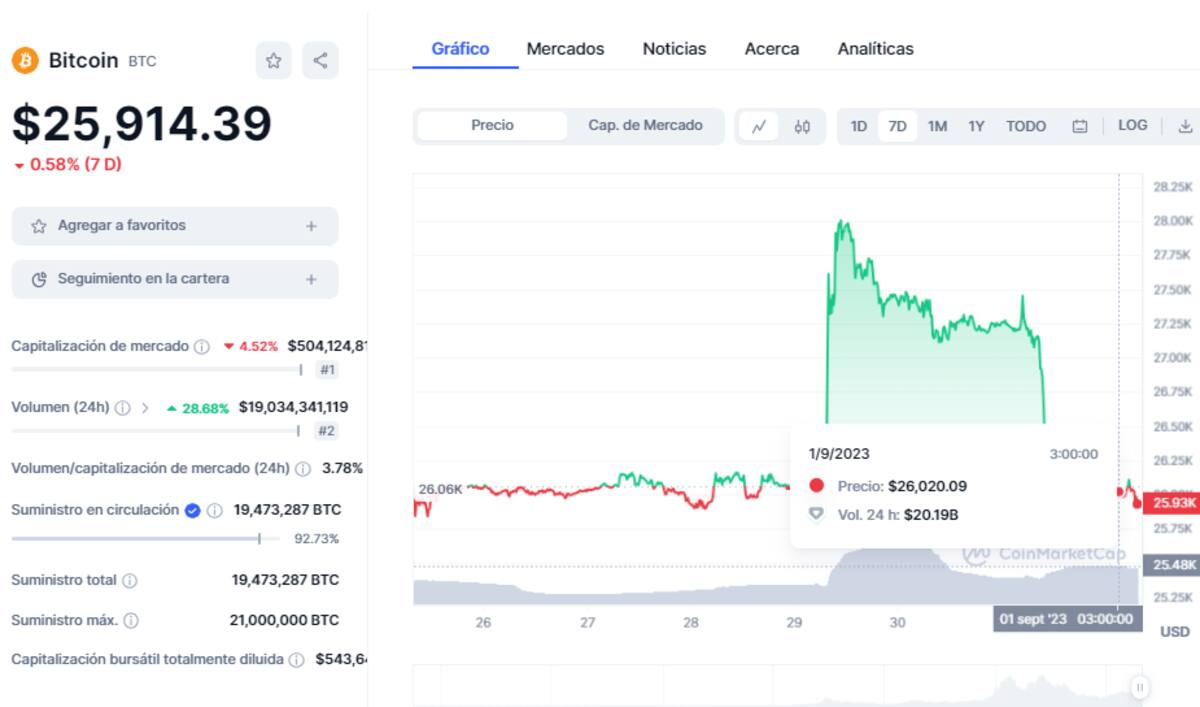The height and width of the screenshot is (707, 1200).
Task: Select the 1M time range button
Action: point(937,127)
